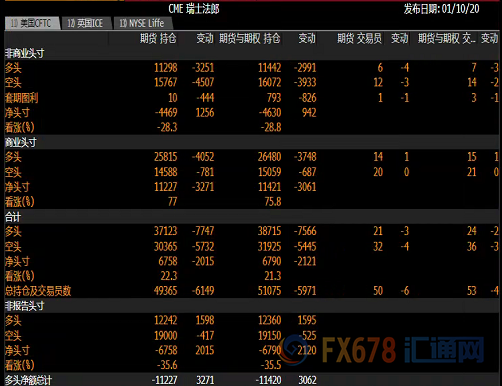Click the 看涨(%) value 75.8

click(273, 202)
